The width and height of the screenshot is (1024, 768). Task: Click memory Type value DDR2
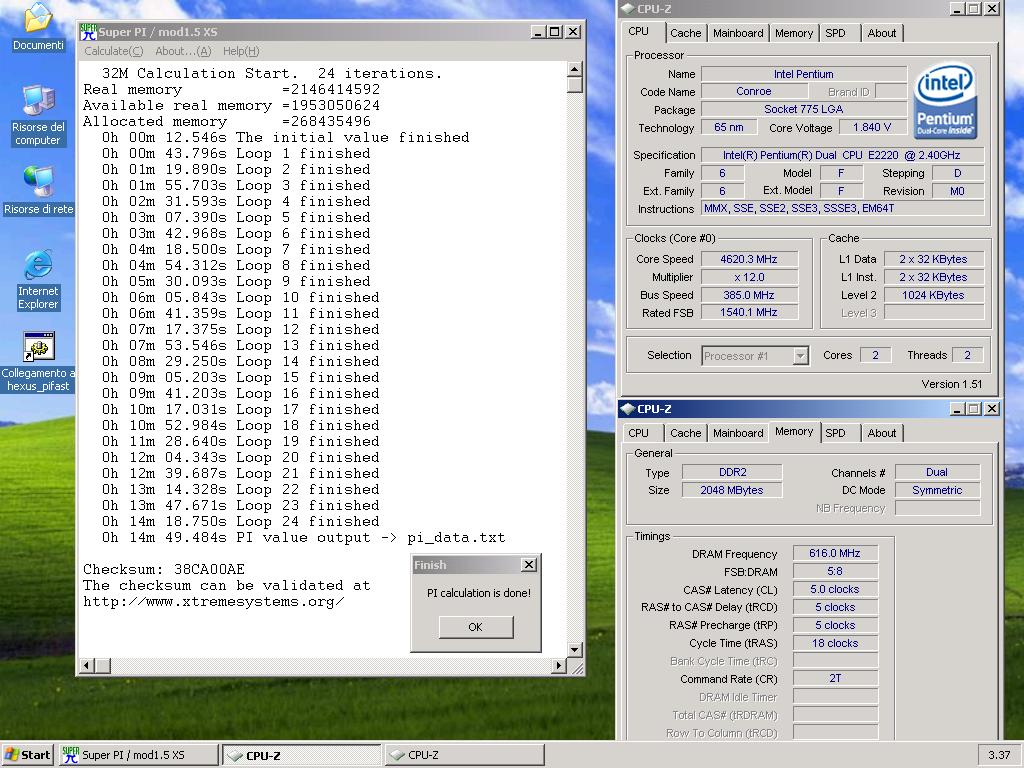tap(732, 472)
